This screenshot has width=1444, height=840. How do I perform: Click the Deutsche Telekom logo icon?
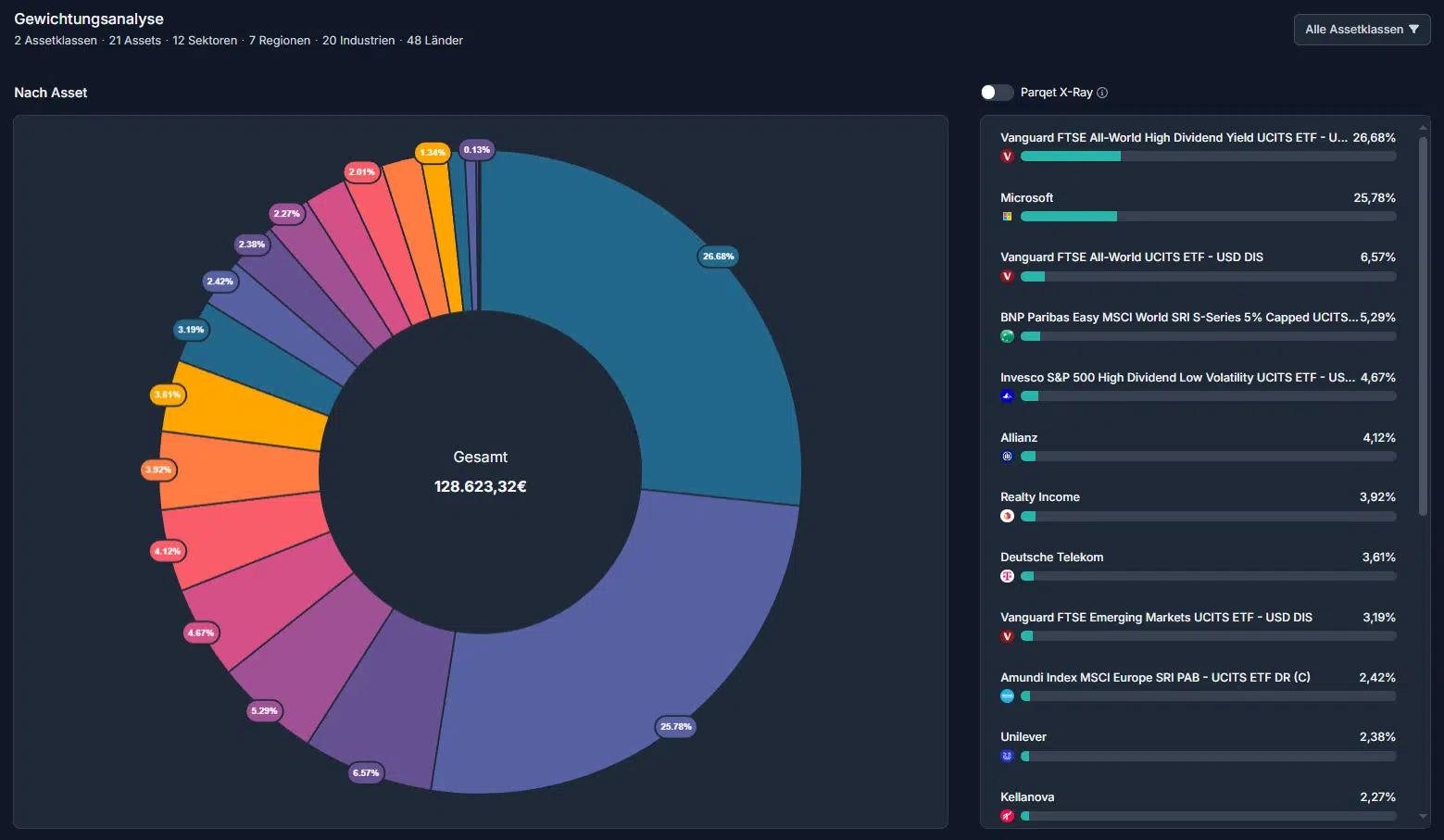tap(1007, 576)
